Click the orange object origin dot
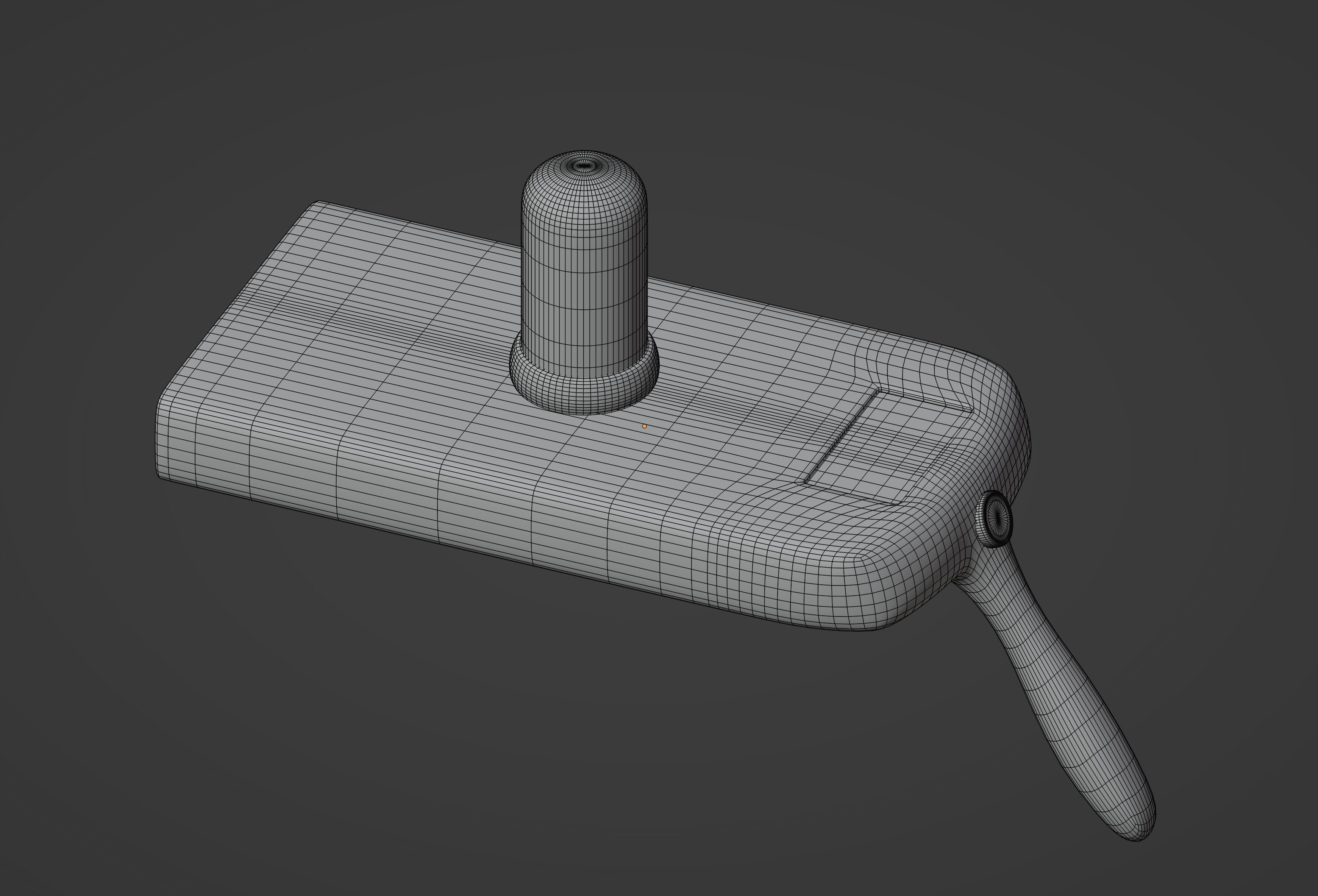Screen dimensions: 1318x896 [644, 426]
